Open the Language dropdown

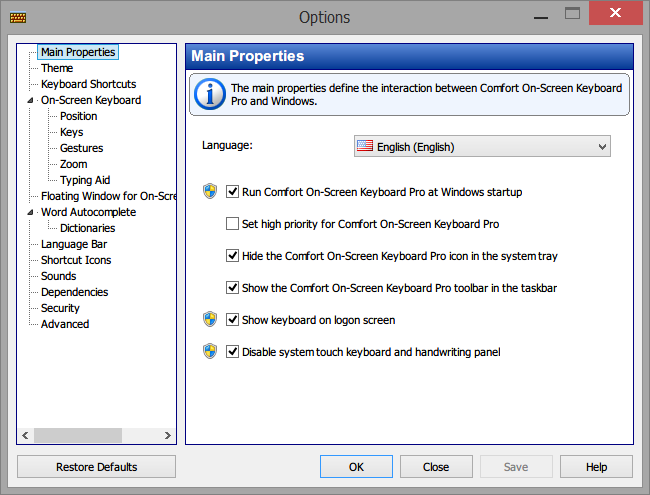482,146
